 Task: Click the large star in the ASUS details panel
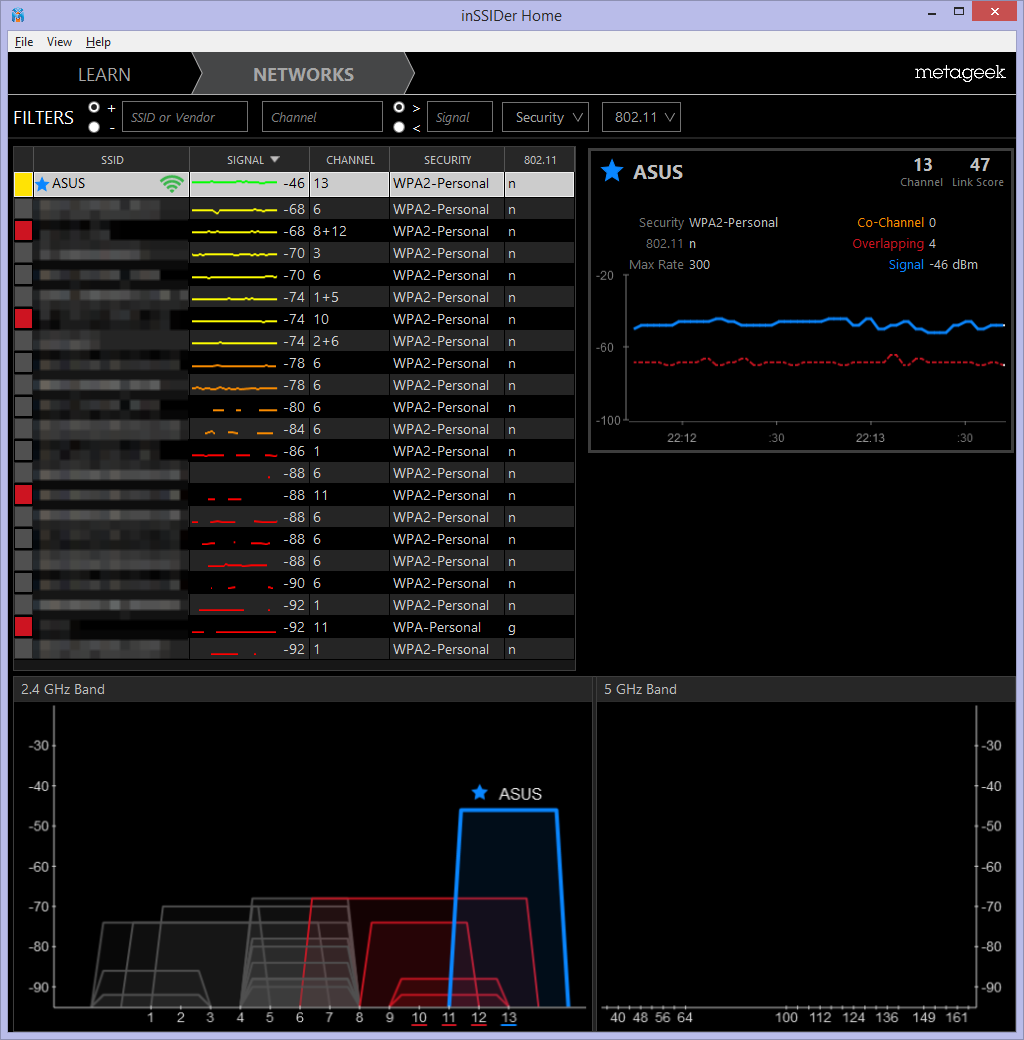coord(611,171)
